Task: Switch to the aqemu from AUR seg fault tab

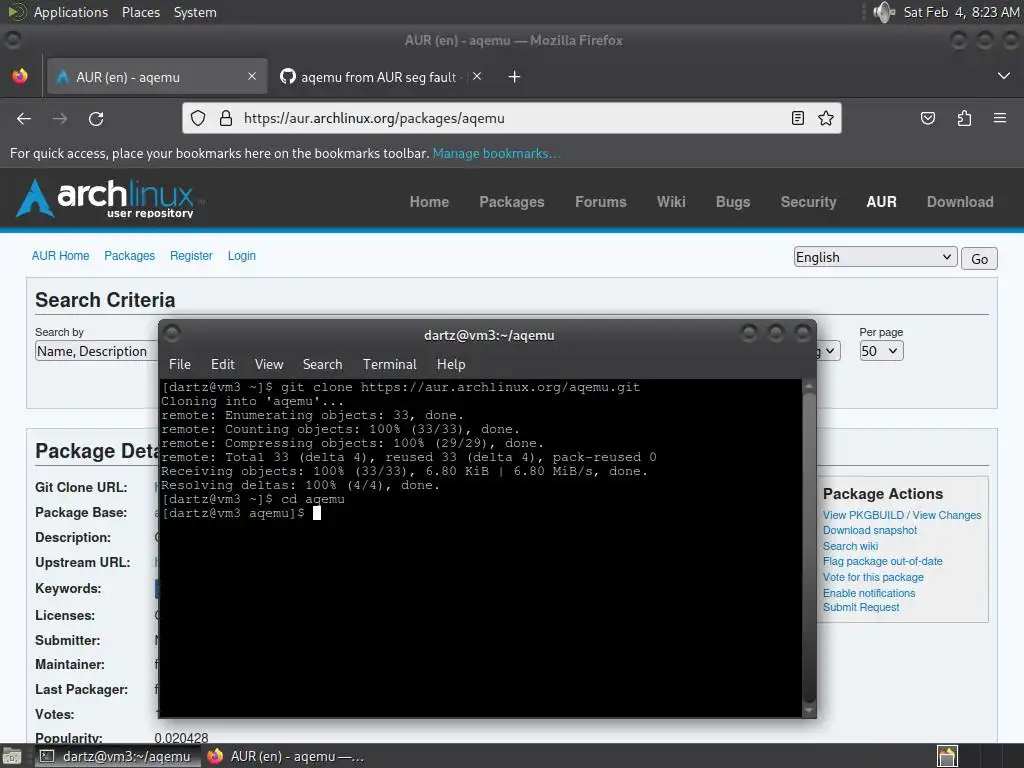Action: [x=379, y=77]
